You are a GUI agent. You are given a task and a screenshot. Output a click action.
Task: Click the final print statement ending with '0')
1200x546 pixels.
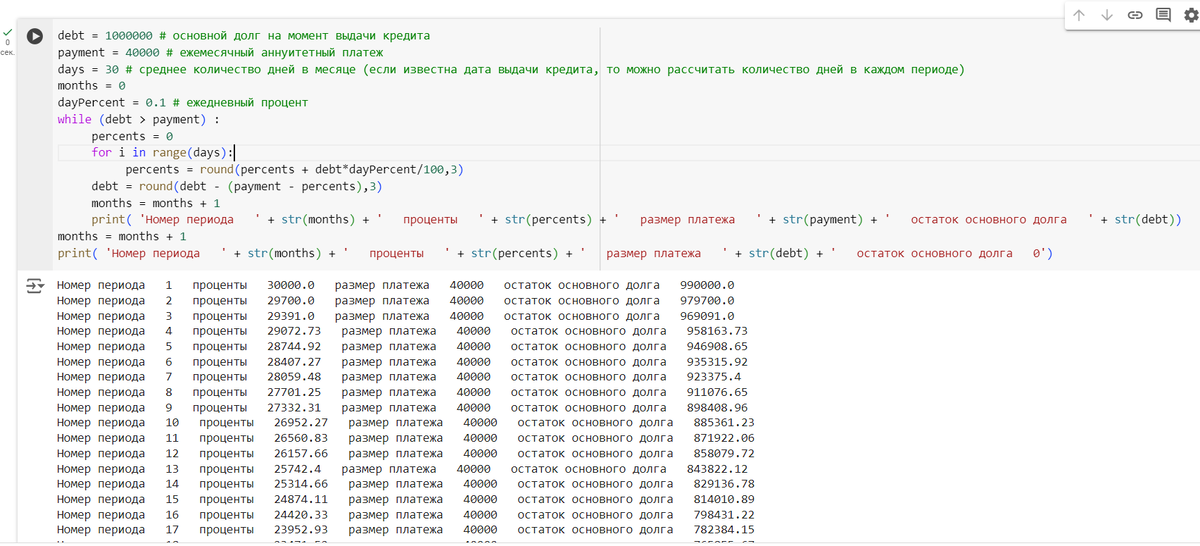tap(556, 253)
